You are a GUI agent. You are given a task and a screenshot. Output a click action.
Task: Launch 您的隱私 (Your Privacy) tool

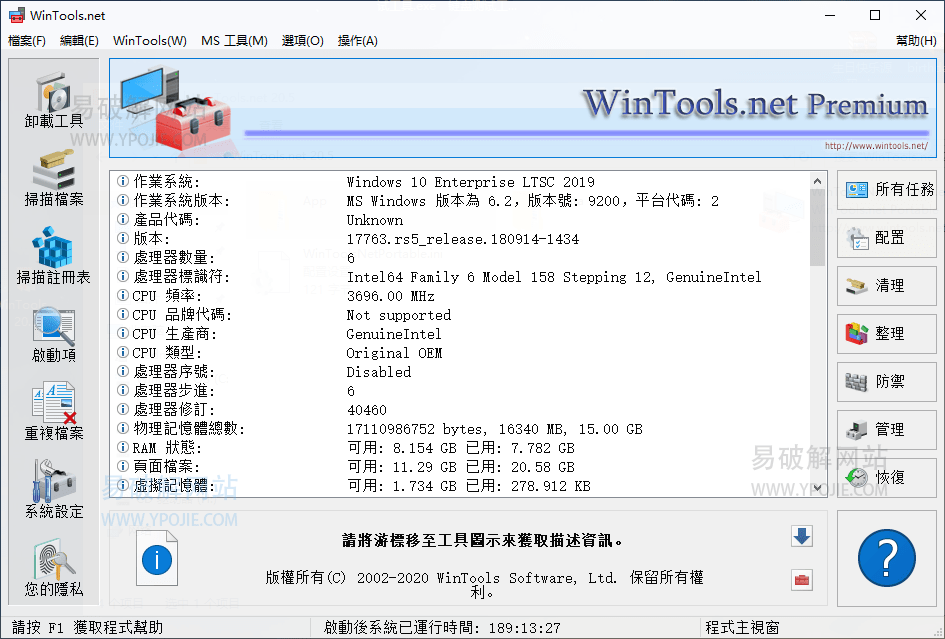[x=52, y=565]
